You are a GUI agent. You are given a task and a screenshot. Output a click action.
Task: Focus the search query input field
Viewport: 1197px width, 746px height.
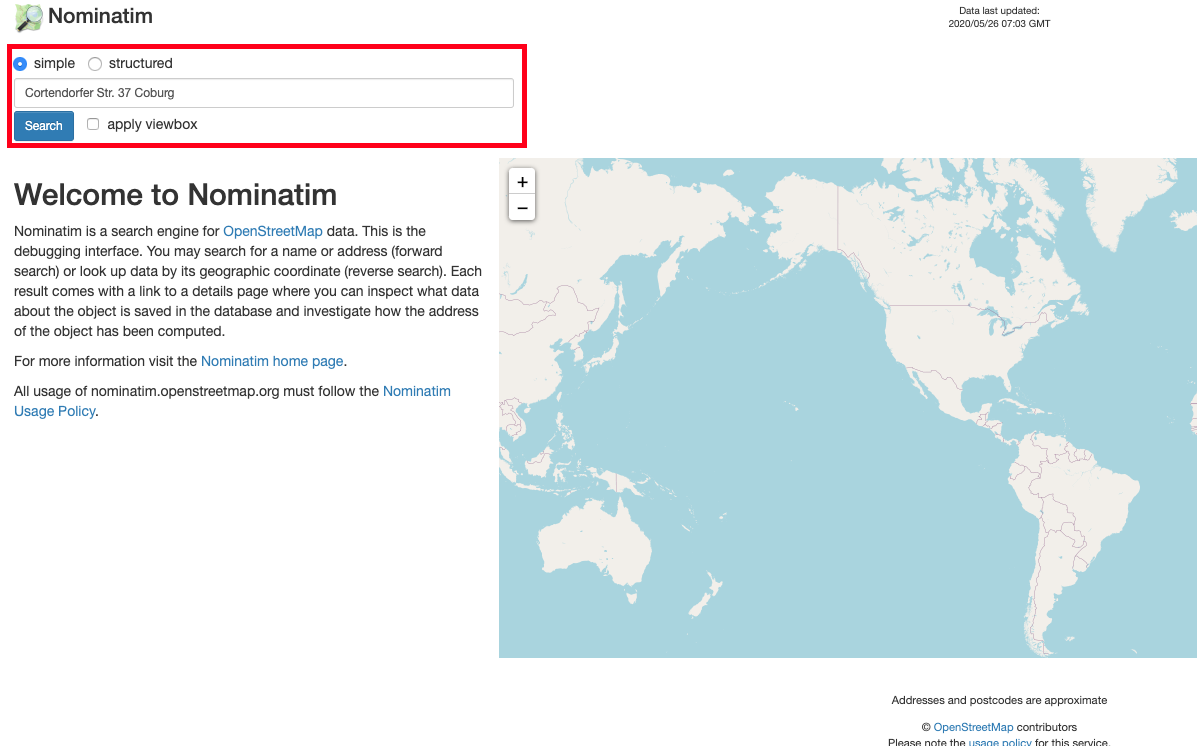263,93
